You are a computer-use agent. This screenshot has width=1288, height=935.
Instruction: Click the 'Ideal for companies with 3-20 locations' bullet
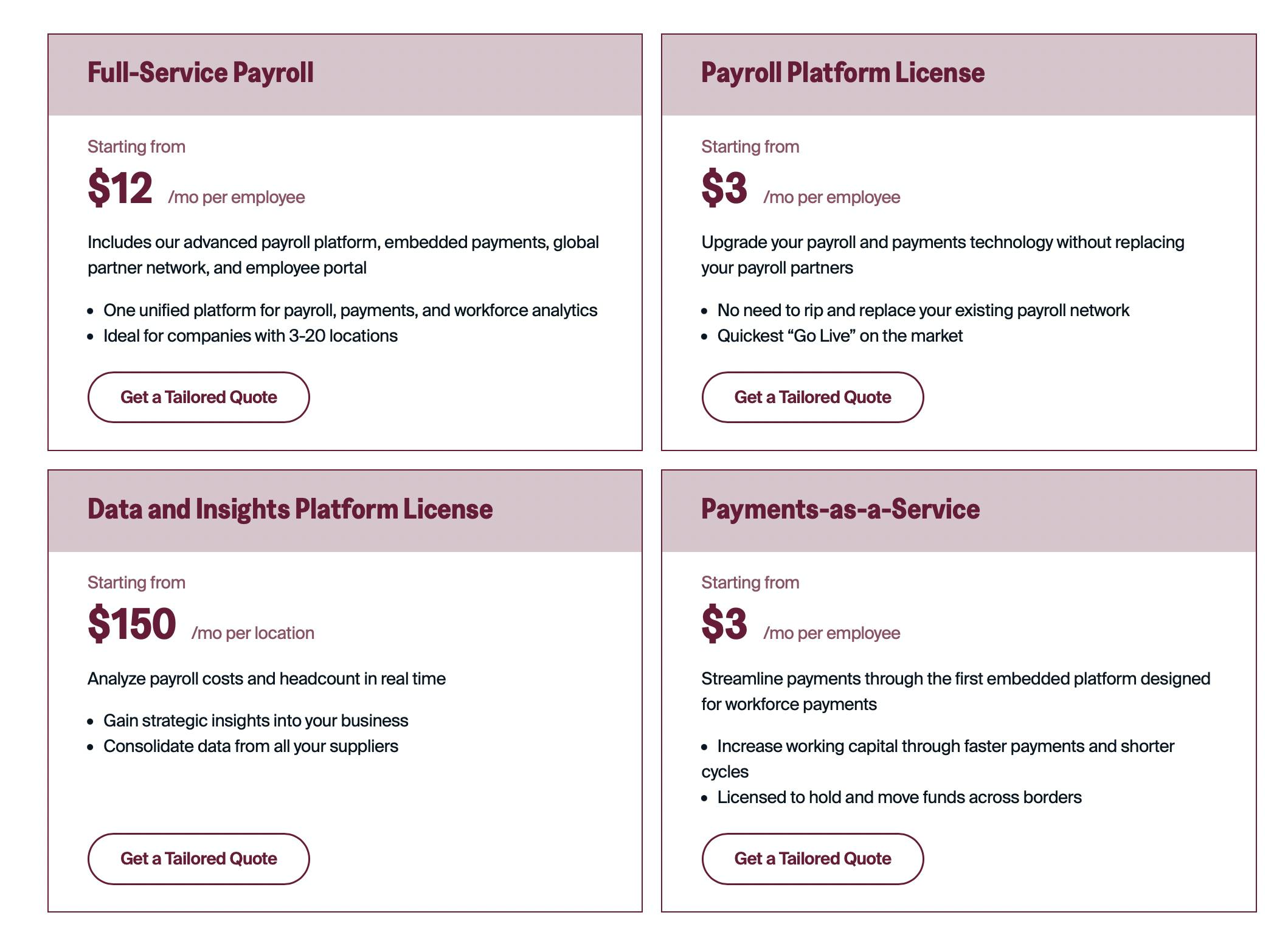(x=250, y=336)
